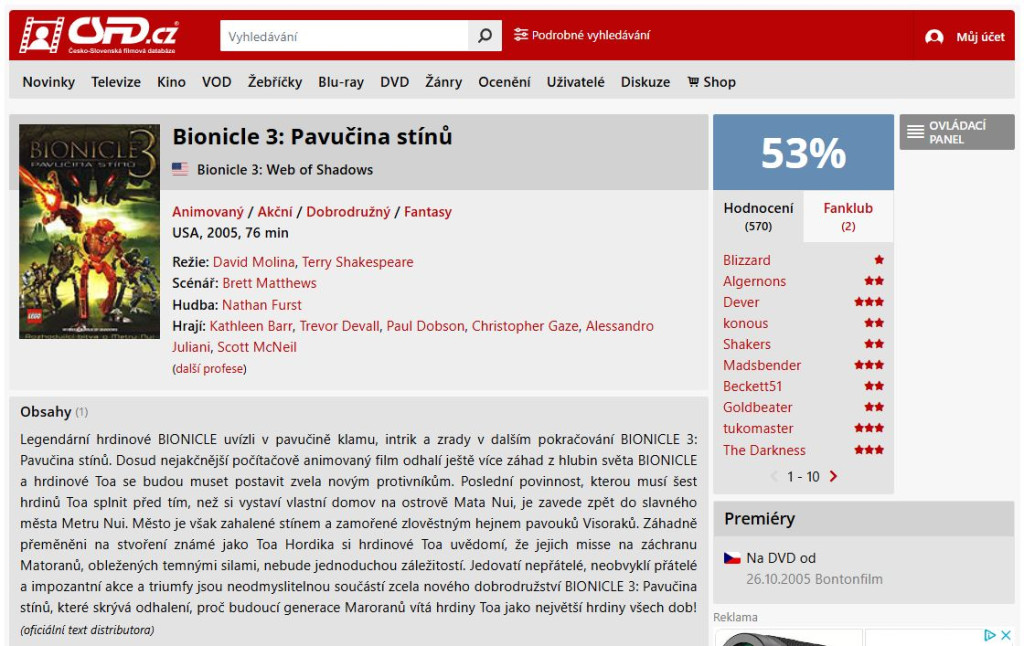Open Můj účet account menu
The image size is (1024, 646).
965,37
